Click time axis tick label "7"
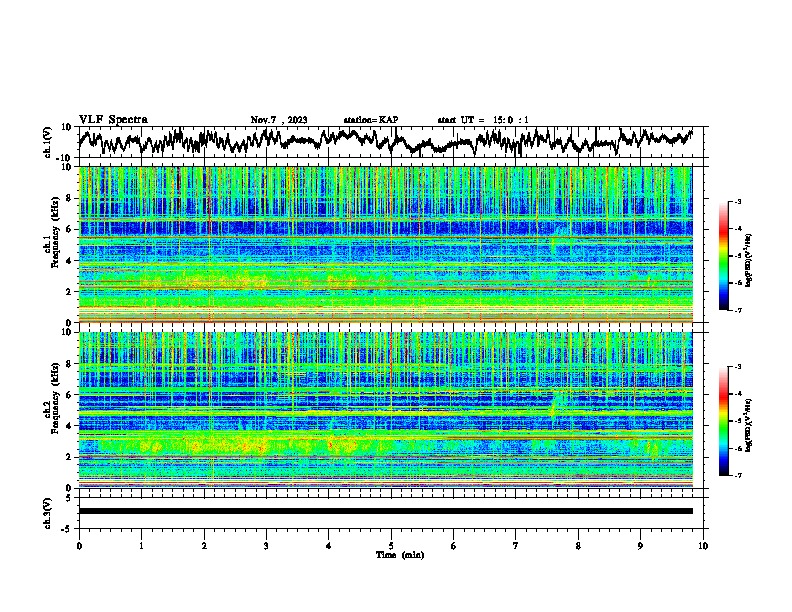 click(516, 546)
